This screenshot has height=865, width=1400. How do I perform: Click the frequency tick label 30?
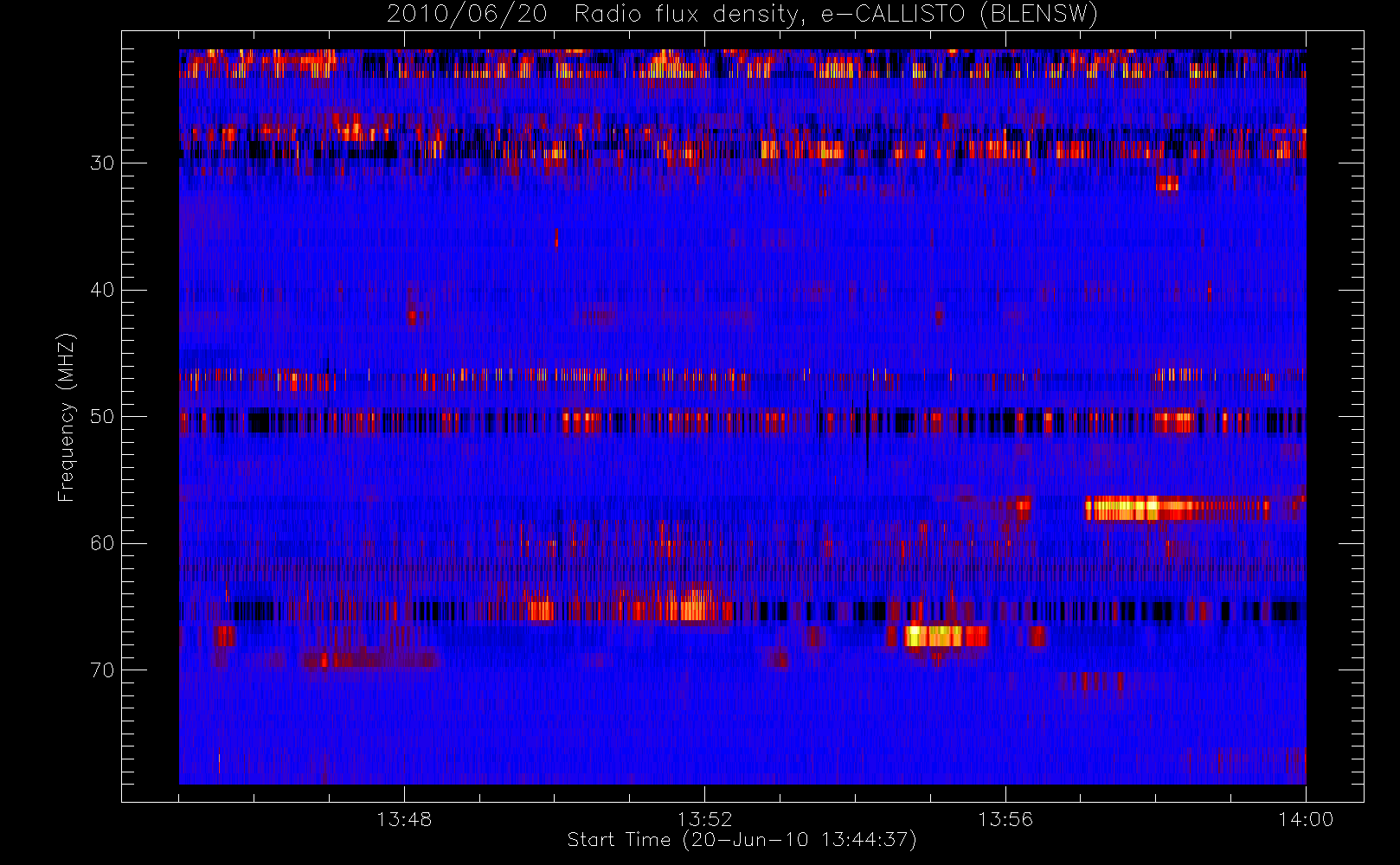click(x=102, y=163)
